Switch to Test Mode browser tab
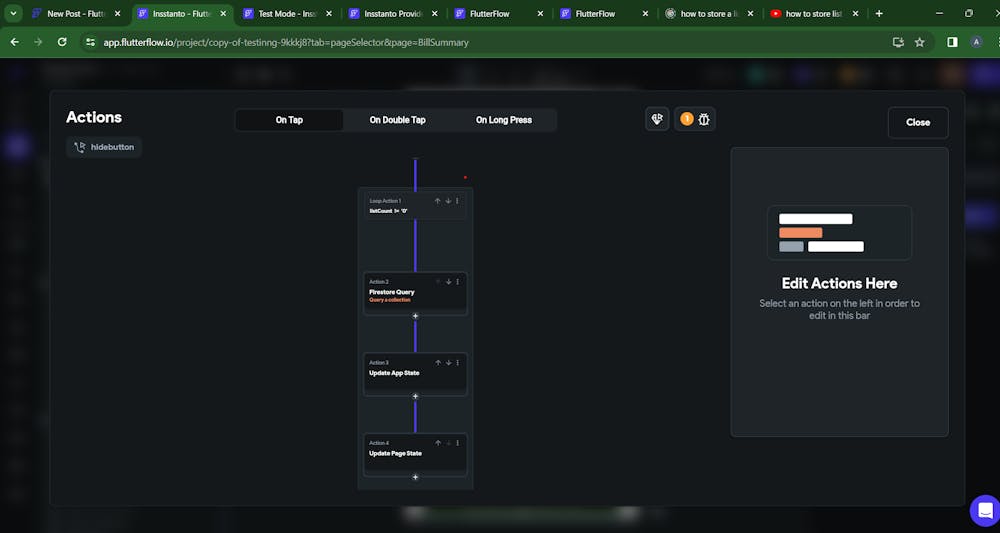The width and height of the screenshot is (1000, 533). click(288, 13)
